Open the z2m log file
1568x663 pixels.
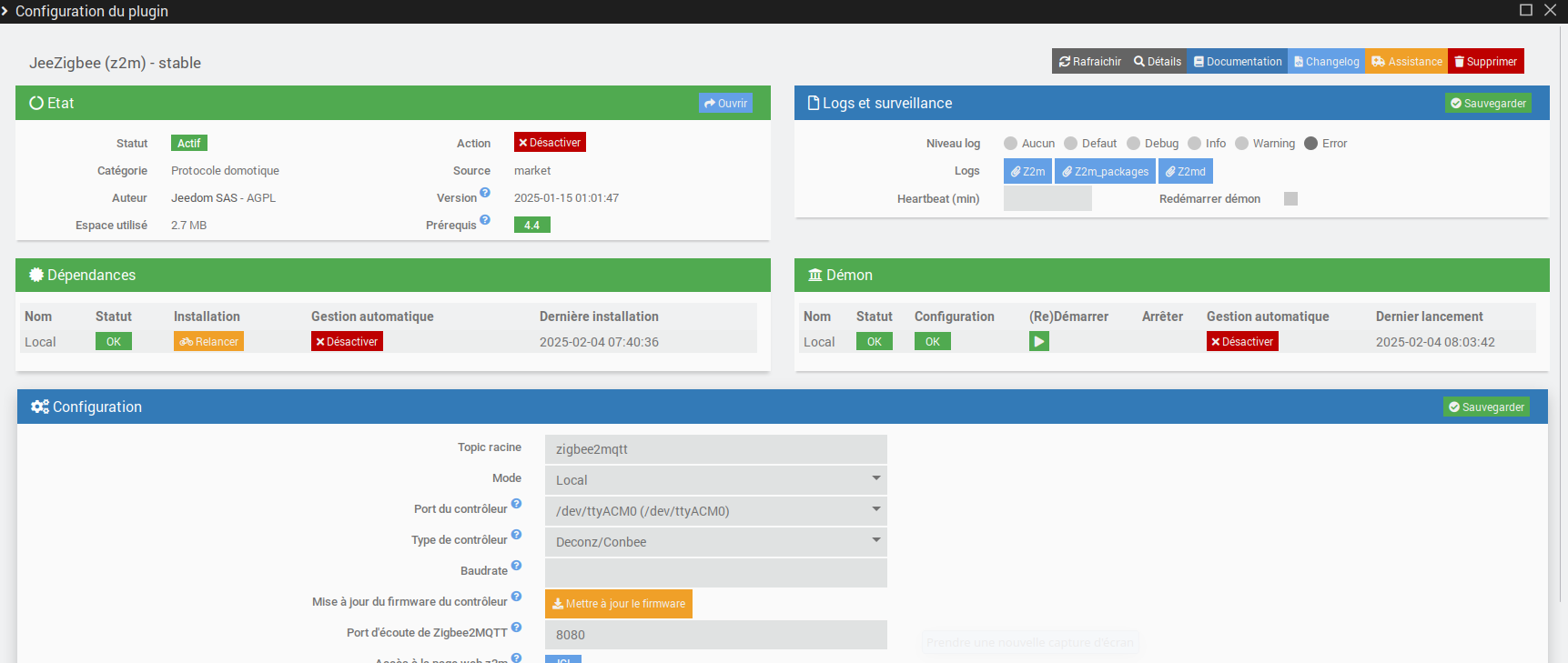pyautogui.click(x=1027, y=171)
